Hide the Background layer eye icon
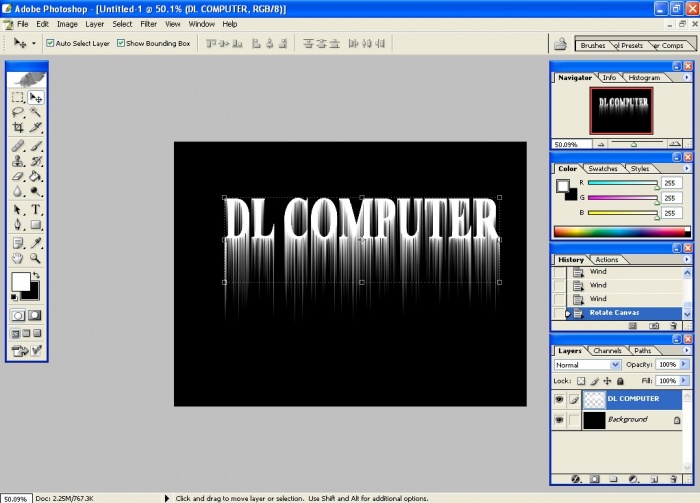 click(x=559, y=420)
